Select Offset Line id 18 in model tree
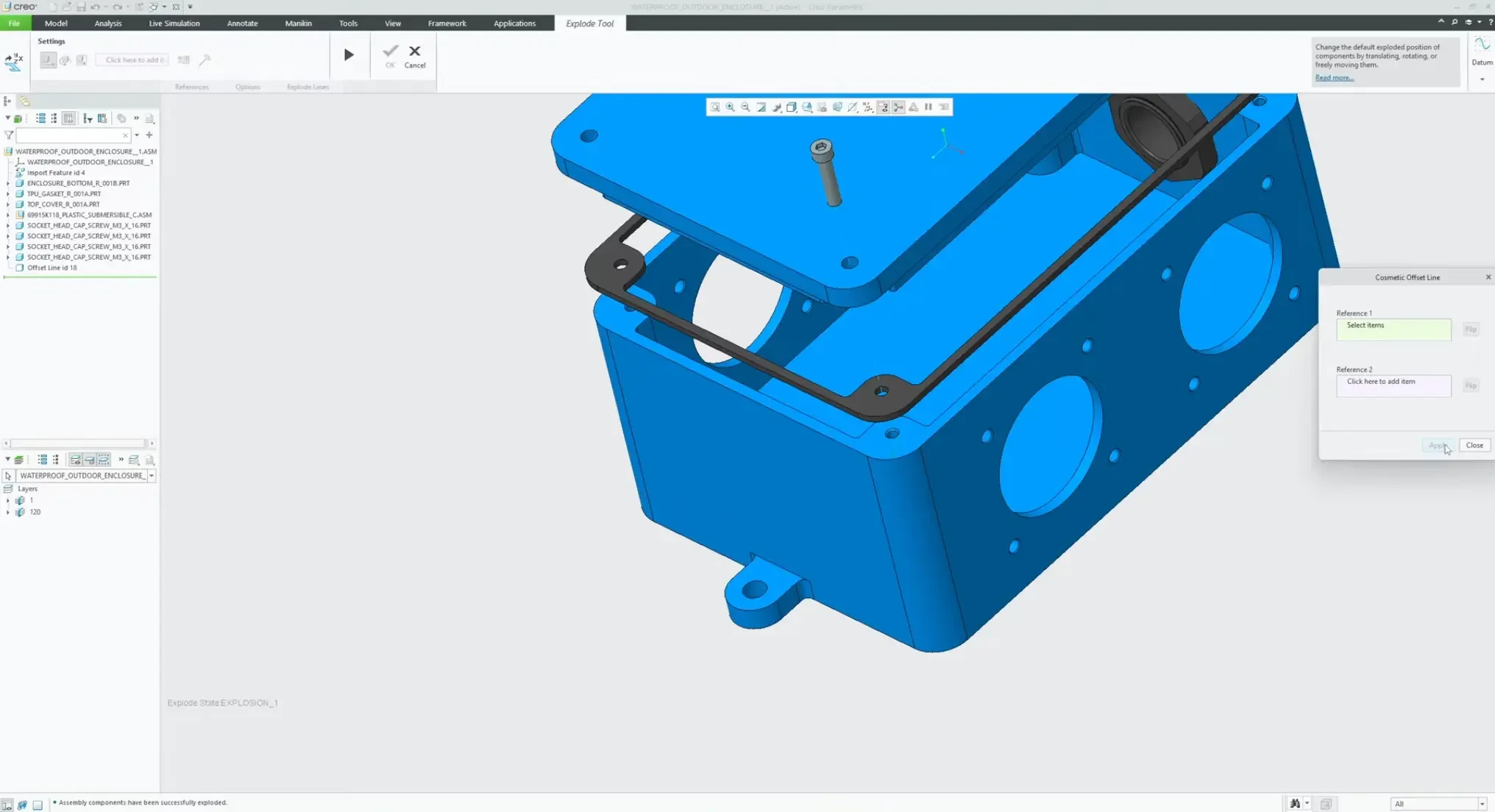 click(52, 268)
